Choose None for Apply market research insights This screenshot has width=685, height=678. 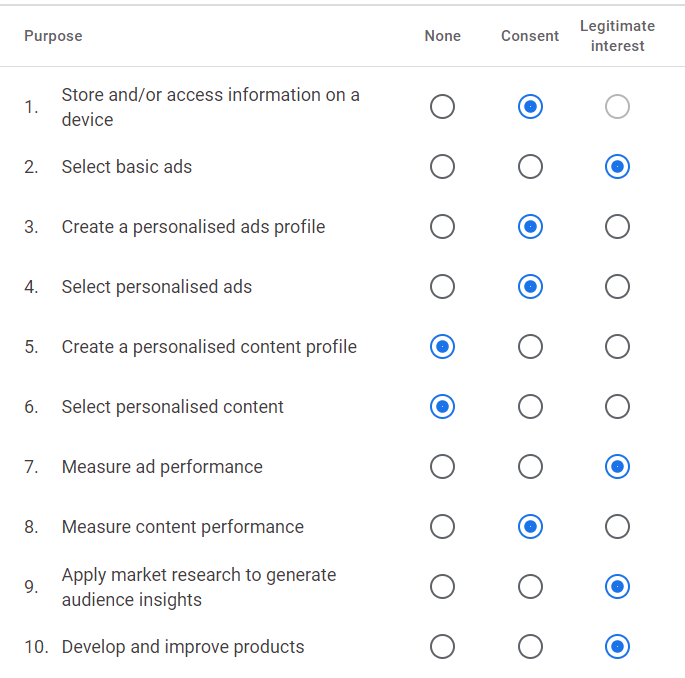click(442, 587)
